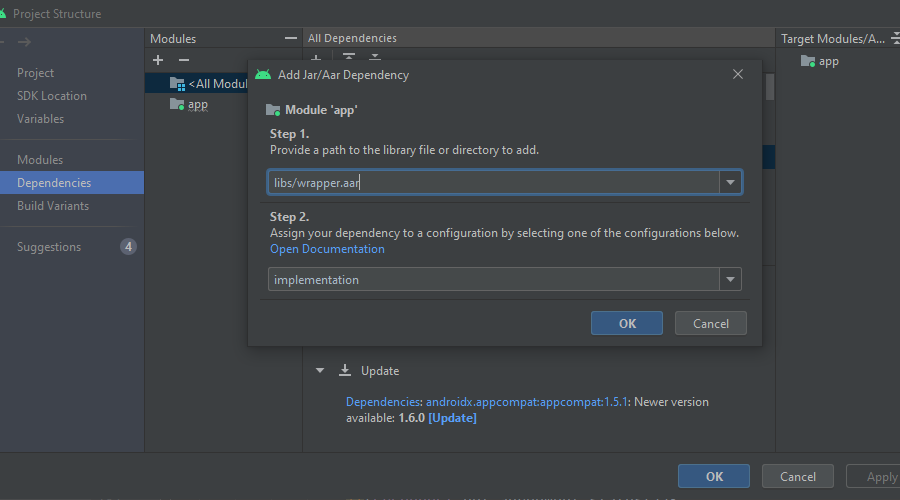
Task: Click the remove module minus icon
Action: [x=183, y=60]
